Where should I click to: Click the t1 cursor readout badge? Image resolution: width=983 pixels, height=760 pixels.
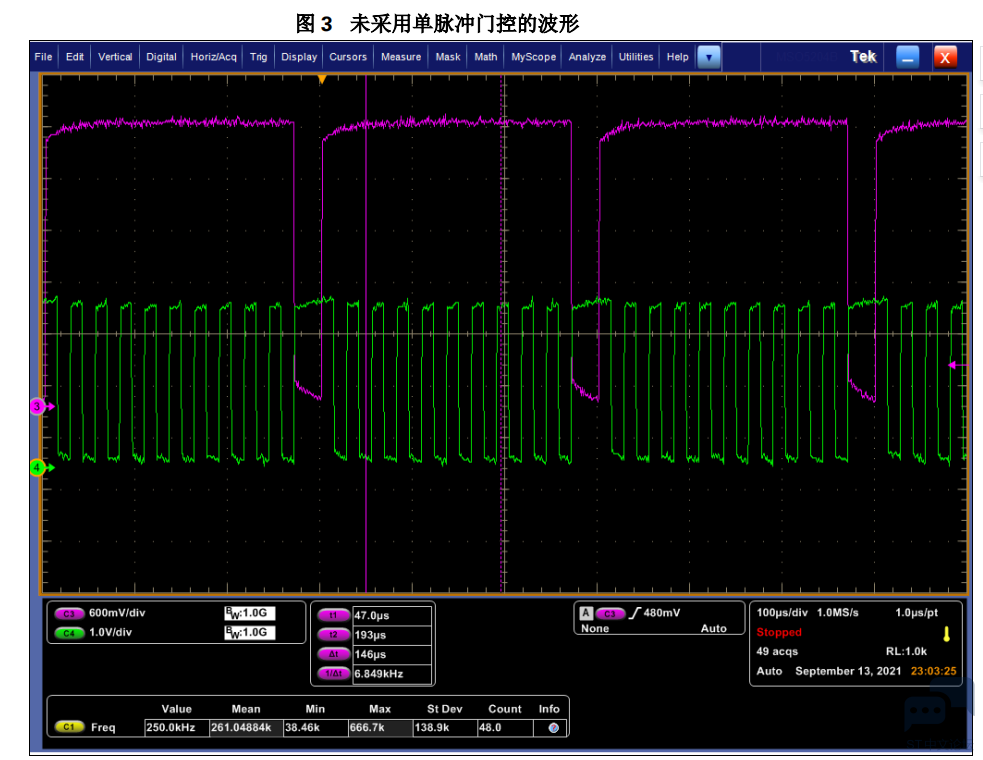pos(334,615)
